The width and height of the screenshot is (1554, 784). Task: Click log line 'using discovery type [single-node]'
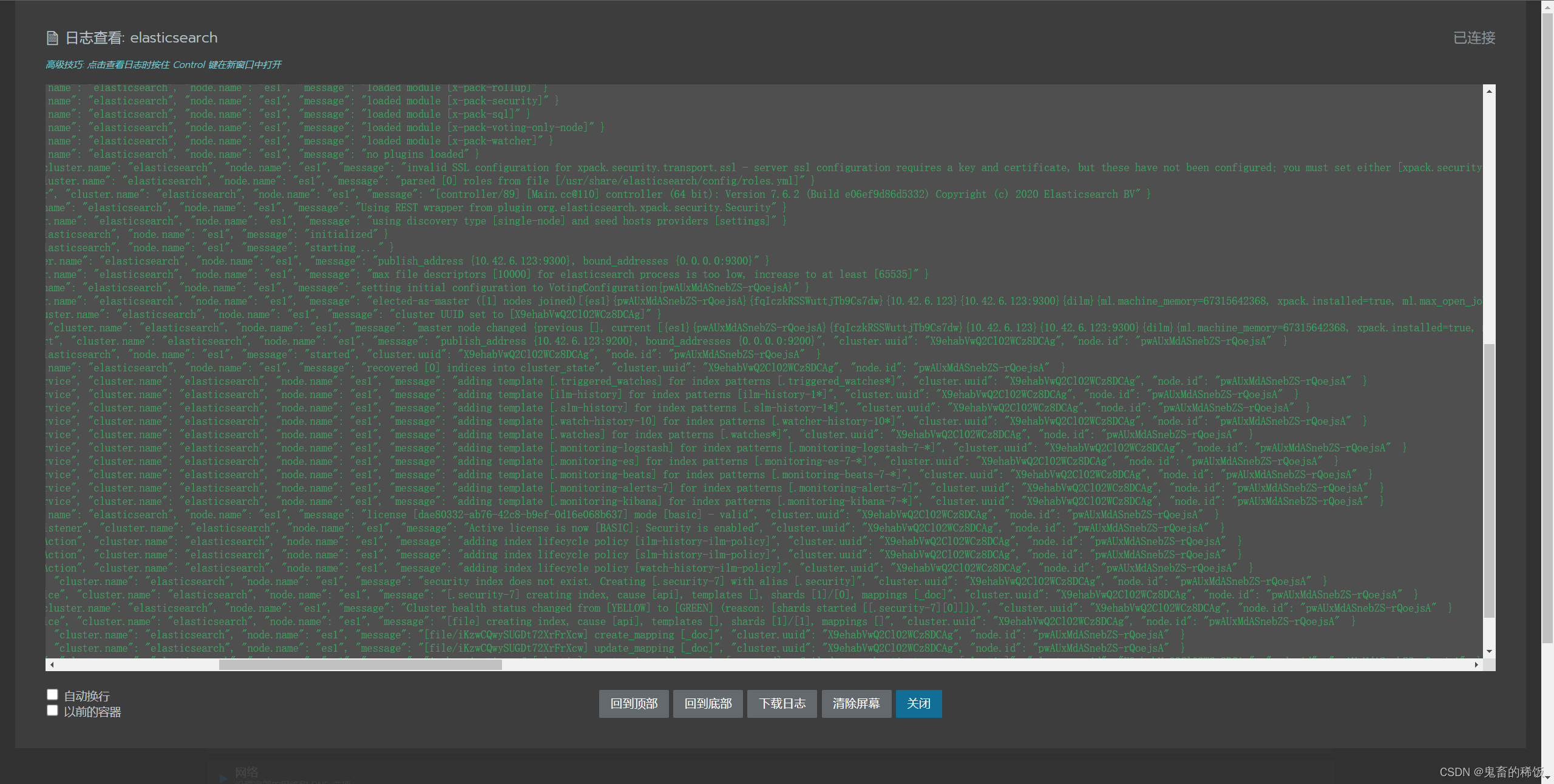(417, 221)
